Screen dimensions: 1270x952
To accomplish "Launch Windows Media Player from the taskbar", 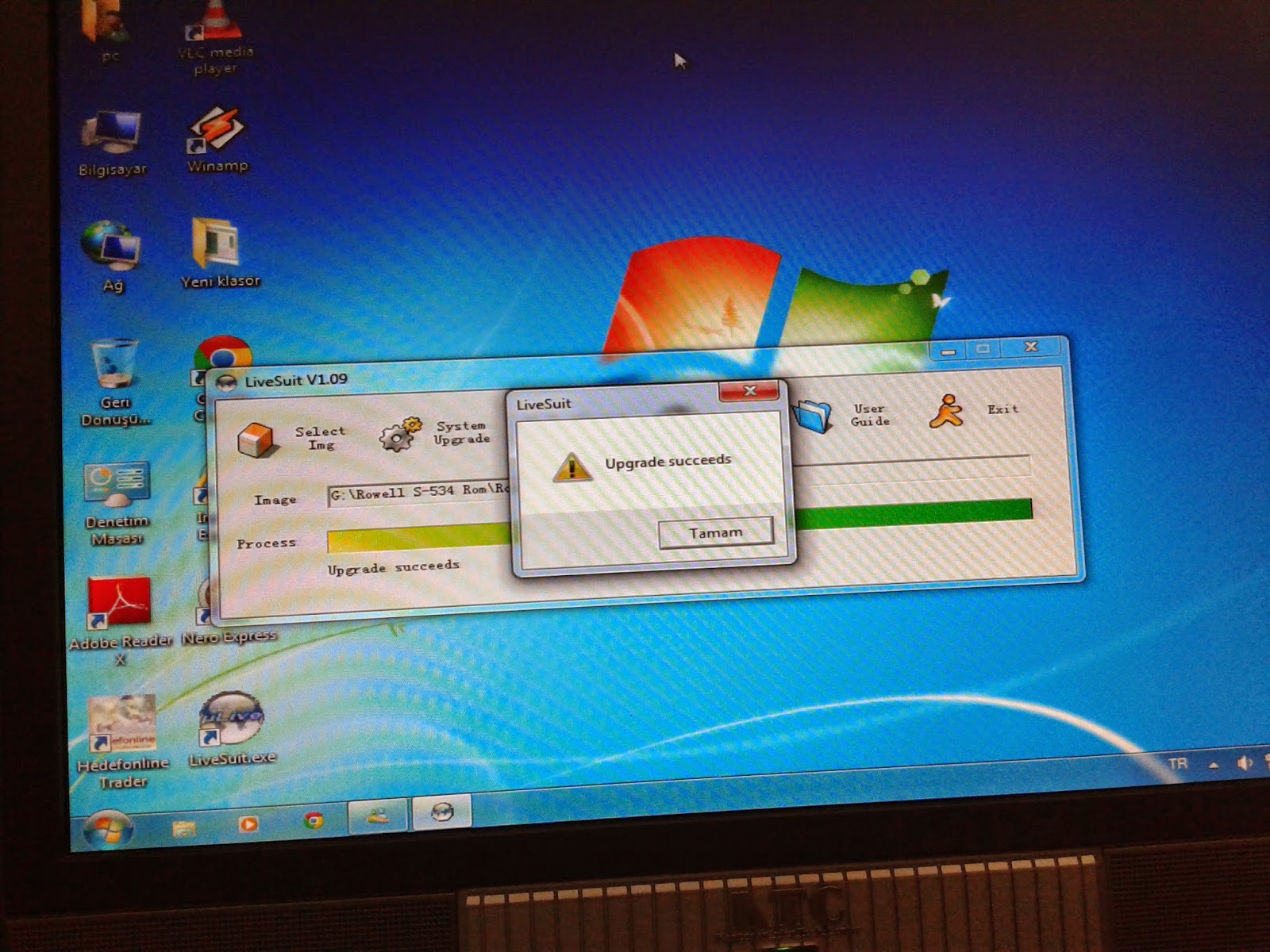I will point(248,824).
